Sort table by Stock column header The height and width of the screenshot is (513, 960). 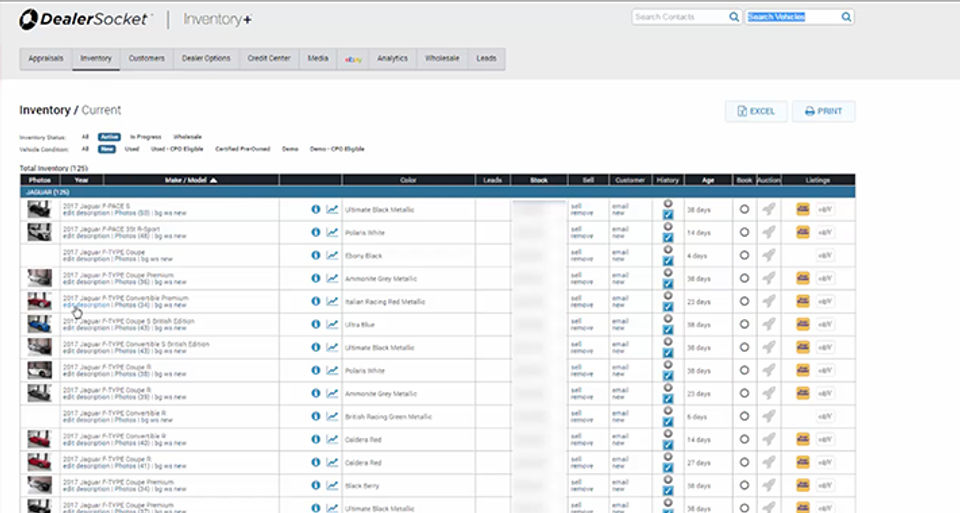coord(539,180)
